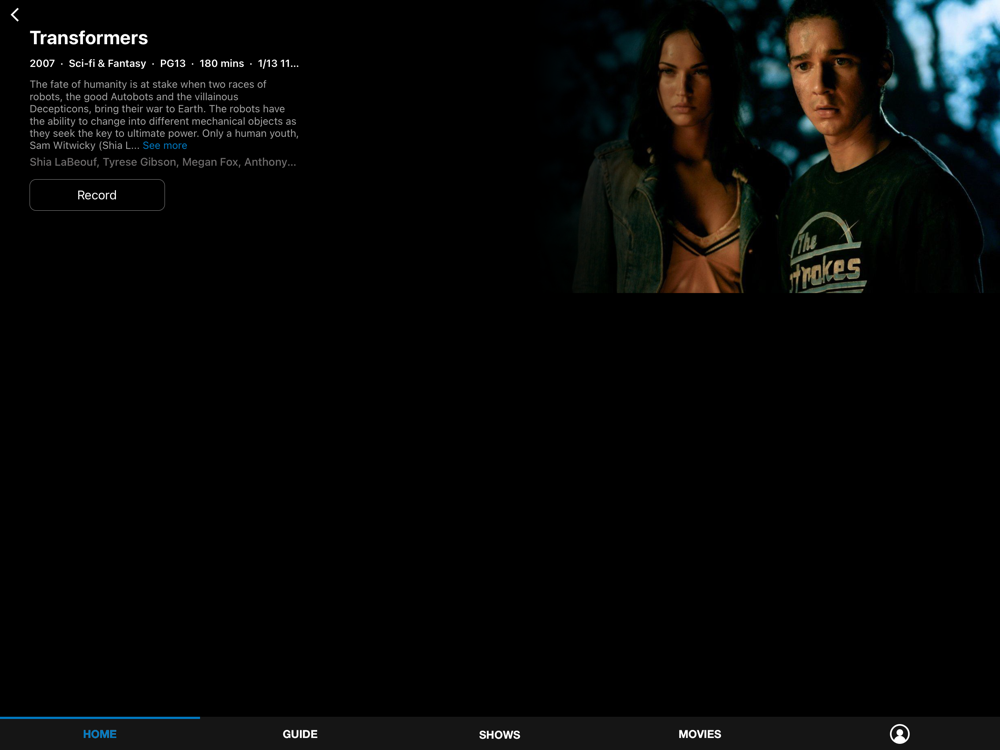
Task: Click the 2007 release year
Action: coord(42,63)
